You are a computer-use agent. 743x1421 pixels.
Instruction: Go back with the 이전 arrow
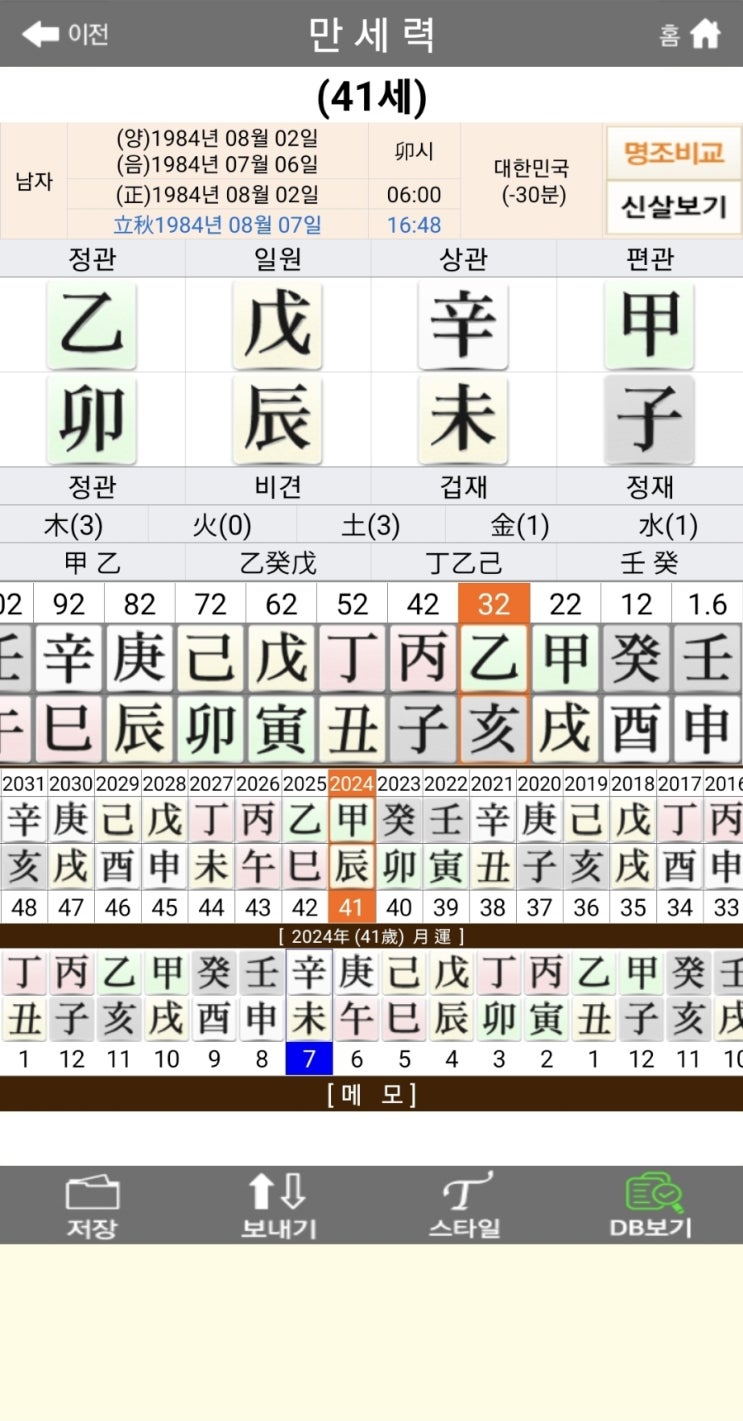tap(66, 34)
